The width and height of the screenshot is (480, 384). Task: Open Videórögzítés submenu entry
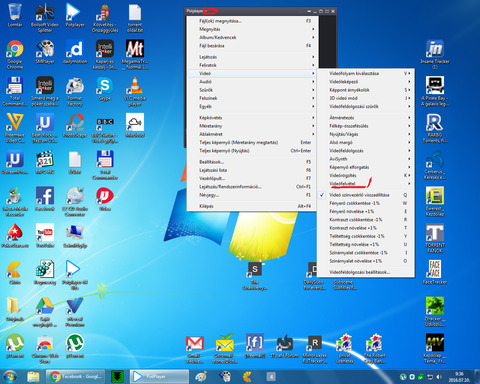click(366, 175)
